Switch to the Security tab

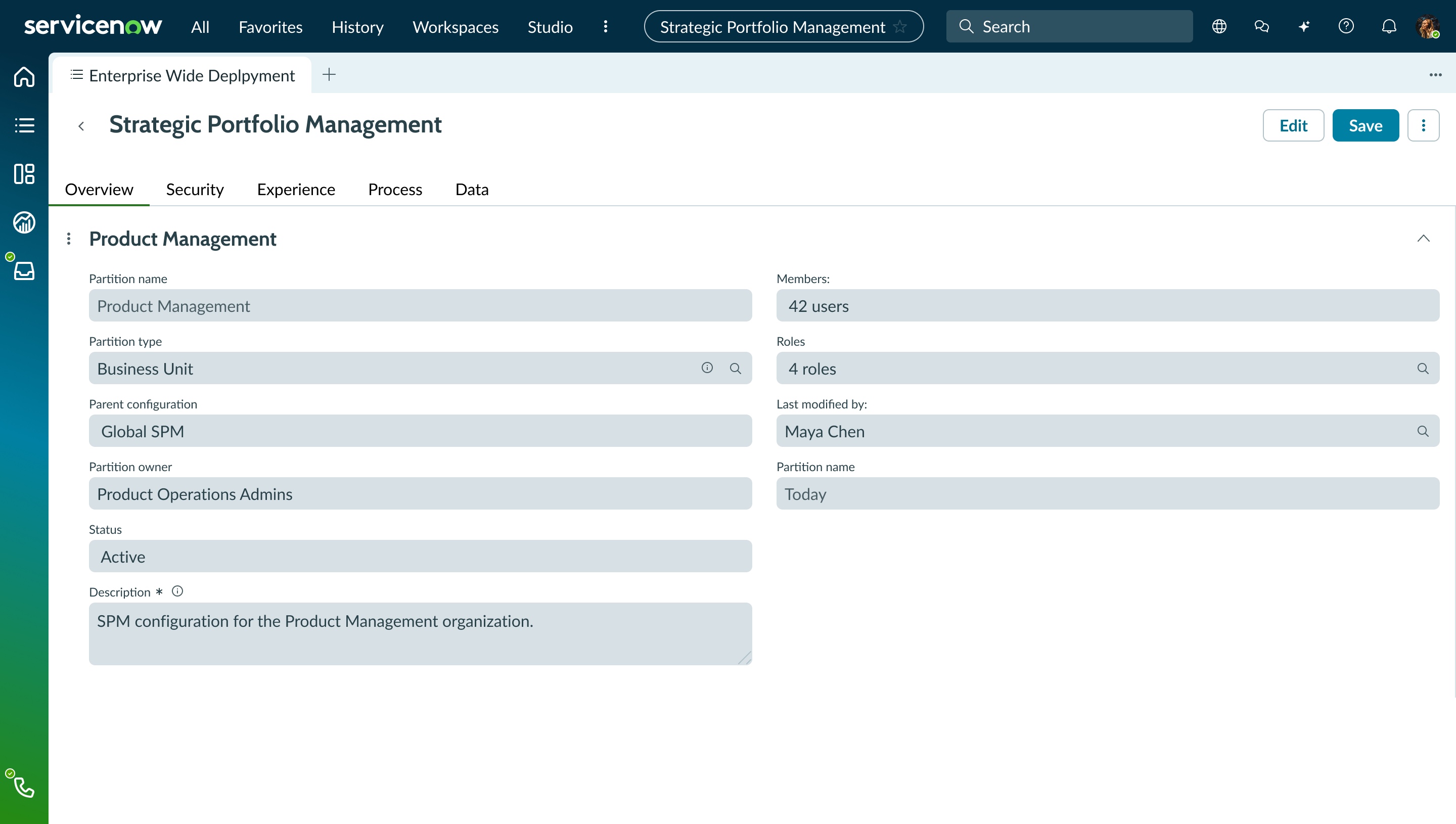195,189
